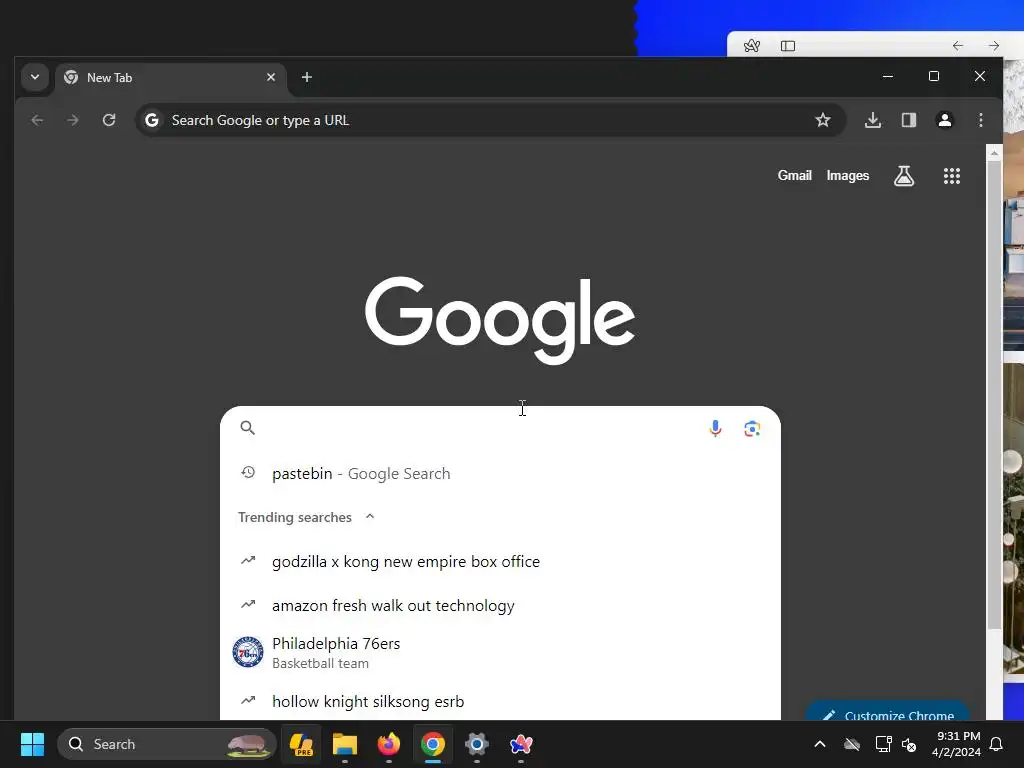1024x768 pixels.
Task: Click the Google G icon in the address bar
Action: point(152,120)
